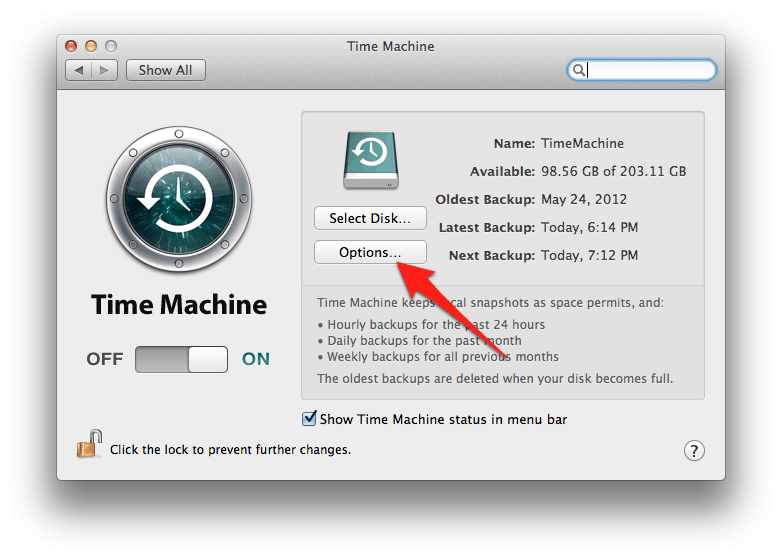Click the padlock icon to lock settings
This screenshot has height=559, width=782.
click(x=89, y=444)
